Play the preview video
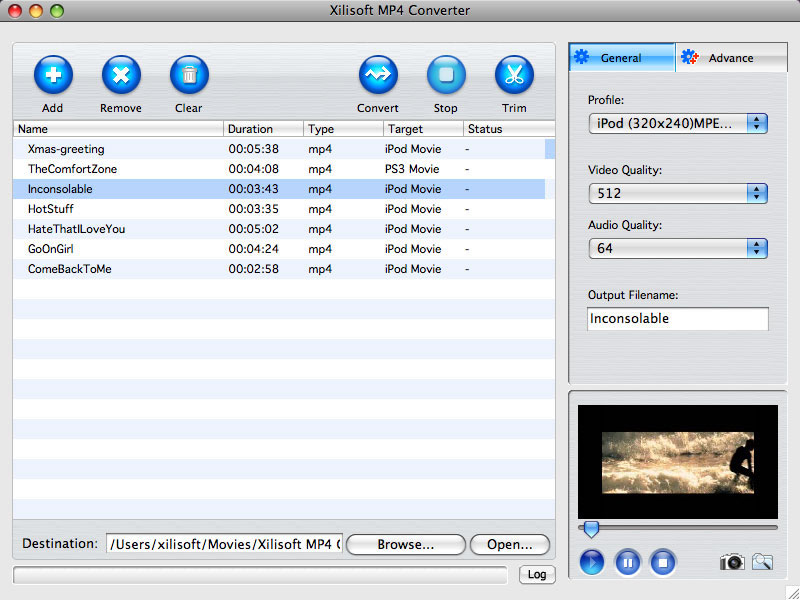 592,563
